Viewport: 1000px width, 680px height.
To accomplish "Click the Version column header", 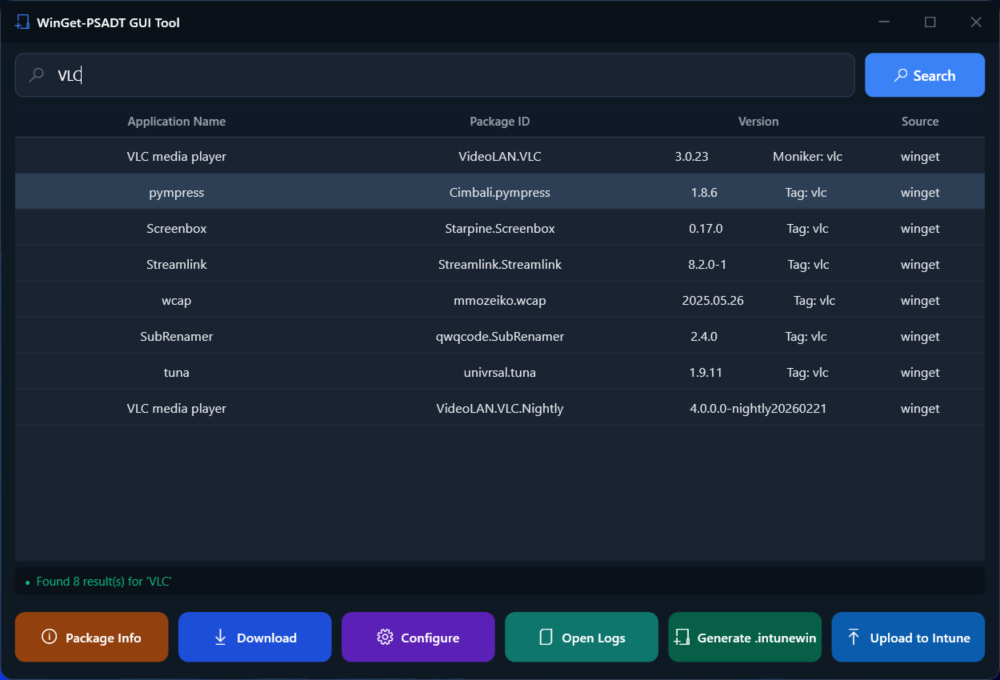I will 758,121.
